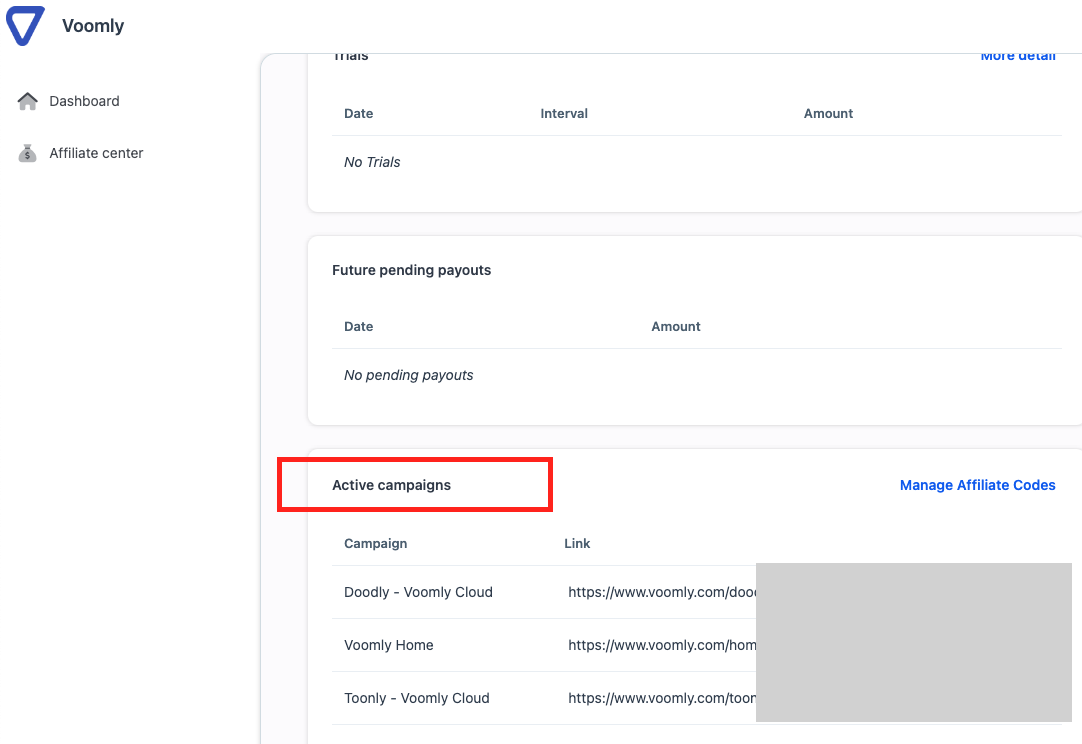Click the No pending payouts text
Viewport: 1082px width, 744px height.
coord(409,375)
